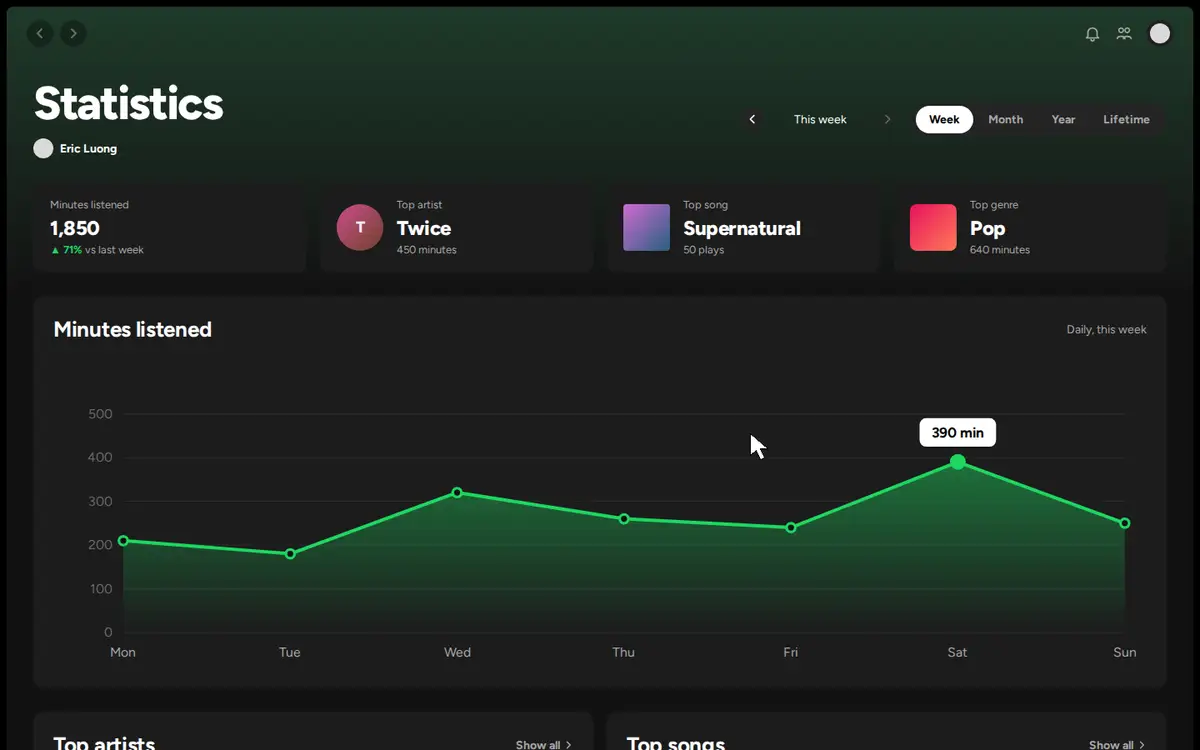Switch to the Year tab

click(x=1063, y=119)
